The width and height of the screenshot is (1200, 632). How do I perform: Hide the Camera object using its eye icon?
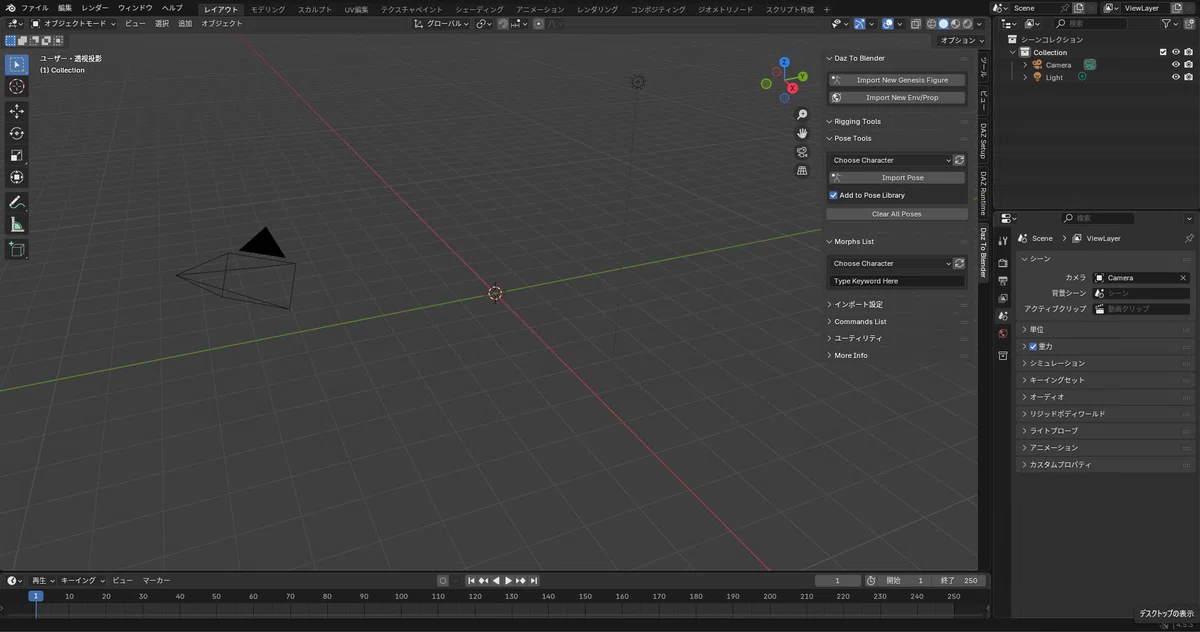pos(1176,65)
